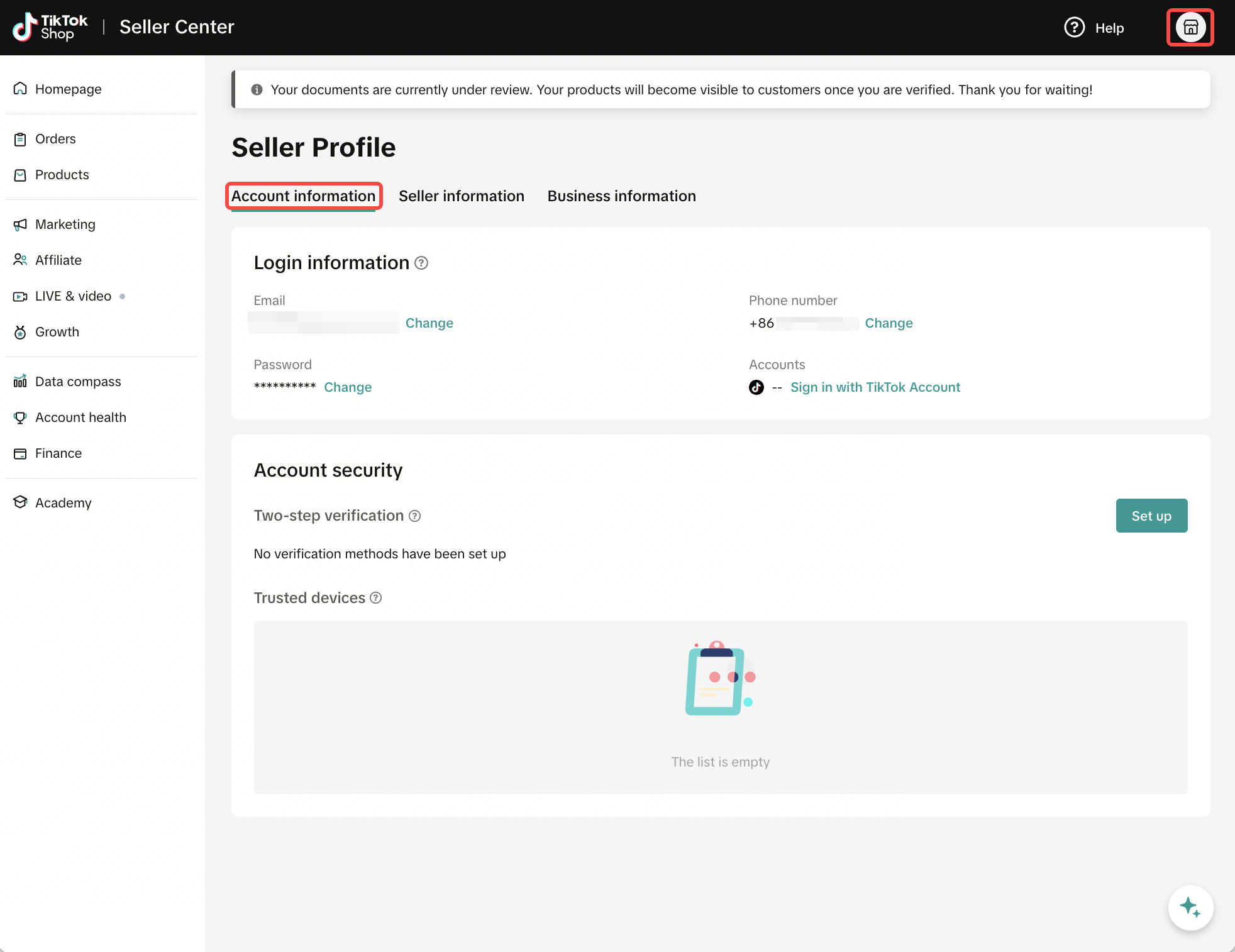Click the Two-step verification info icon
Image resolution: width=1235 pixels, height=952 pixels.
click(414, 516)
